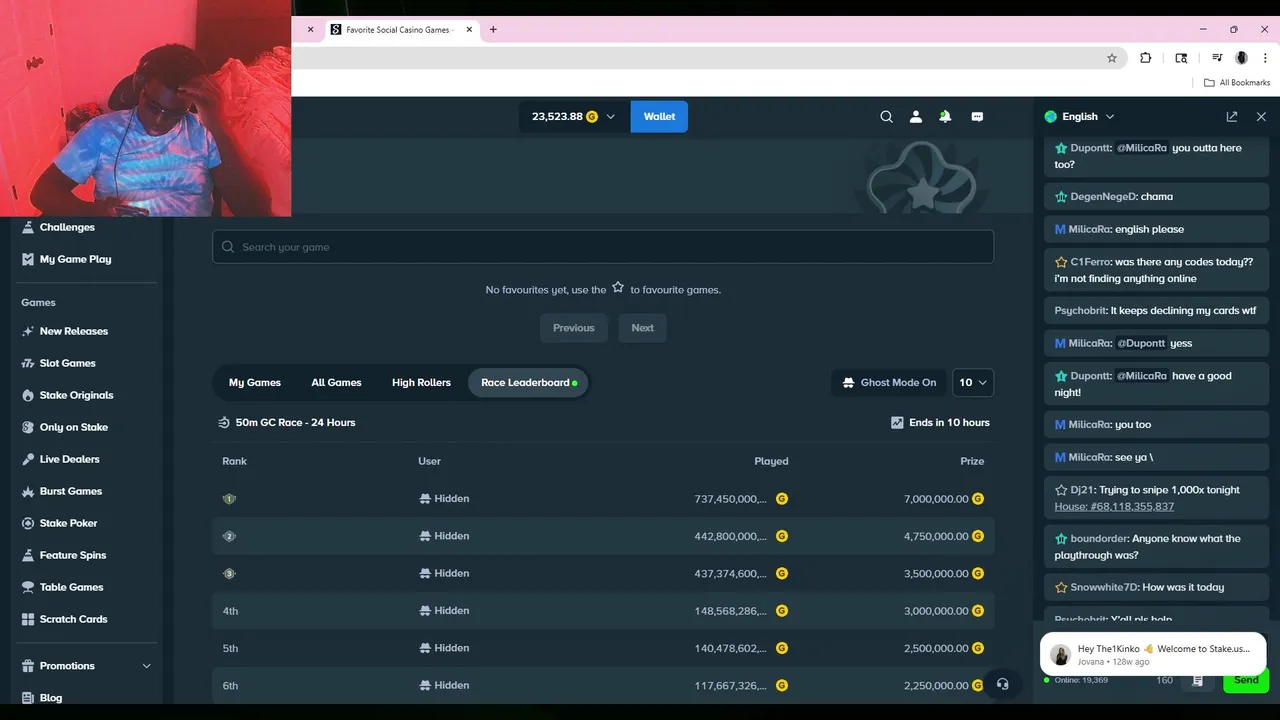Image resolution: width=1280 pixels, height=720 pixels.
Task: Open Burst Games
Action: [70, 491]
